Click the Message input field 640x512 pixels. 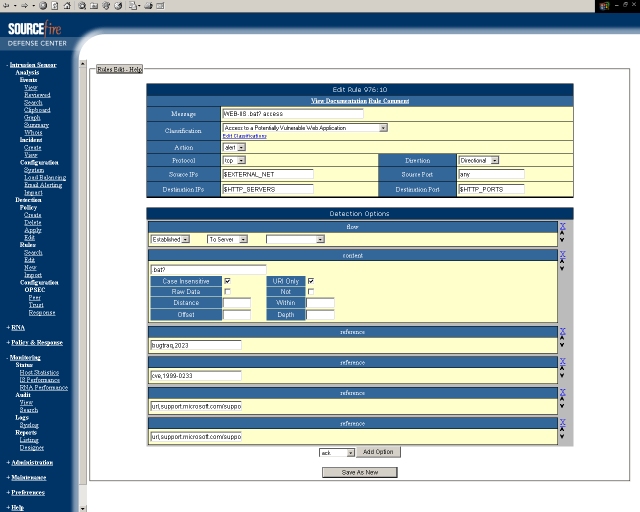[x=293, y=114]
